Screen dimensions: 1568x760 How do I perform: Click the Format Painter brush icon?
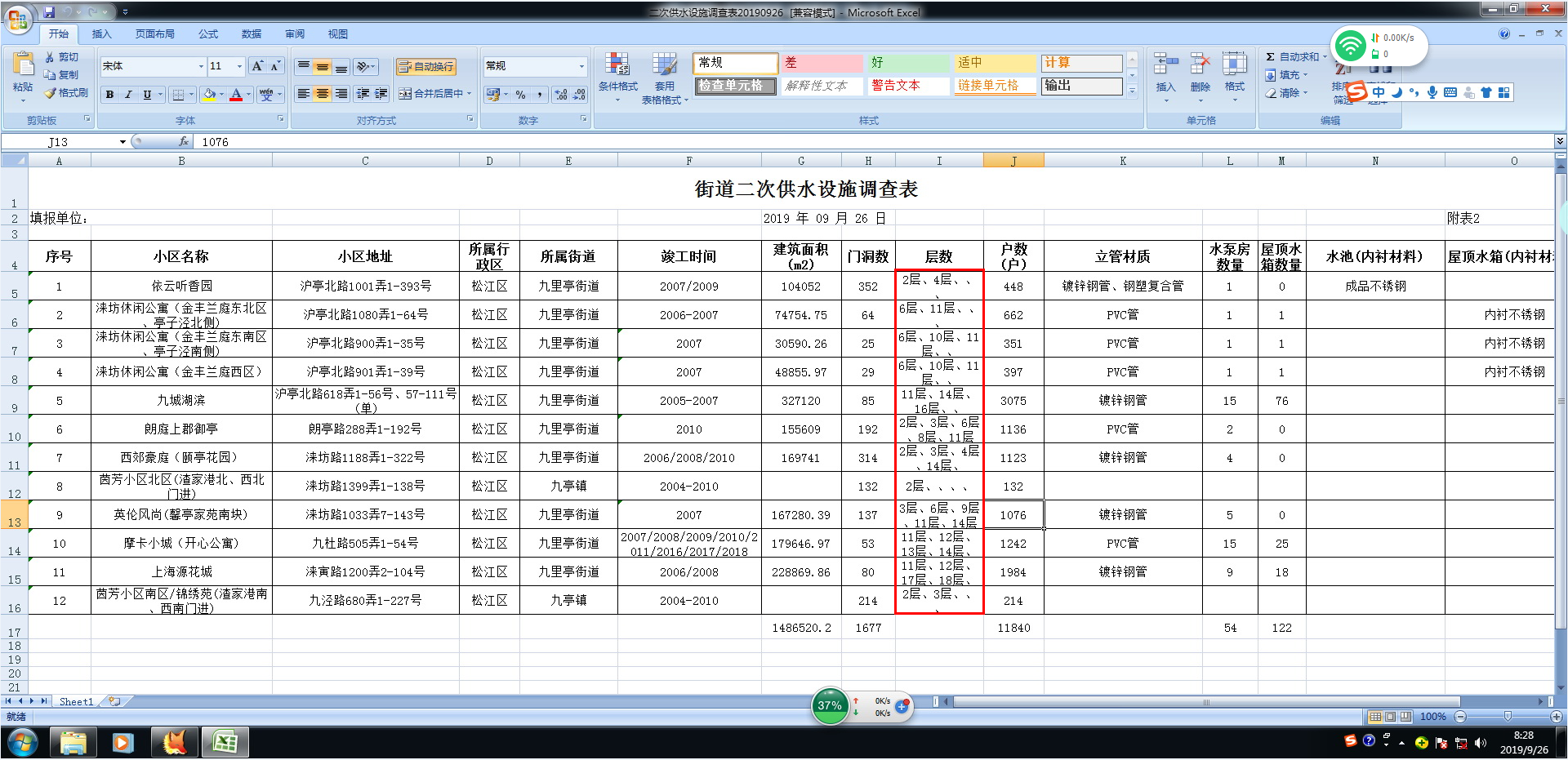[x=51, y=93]
